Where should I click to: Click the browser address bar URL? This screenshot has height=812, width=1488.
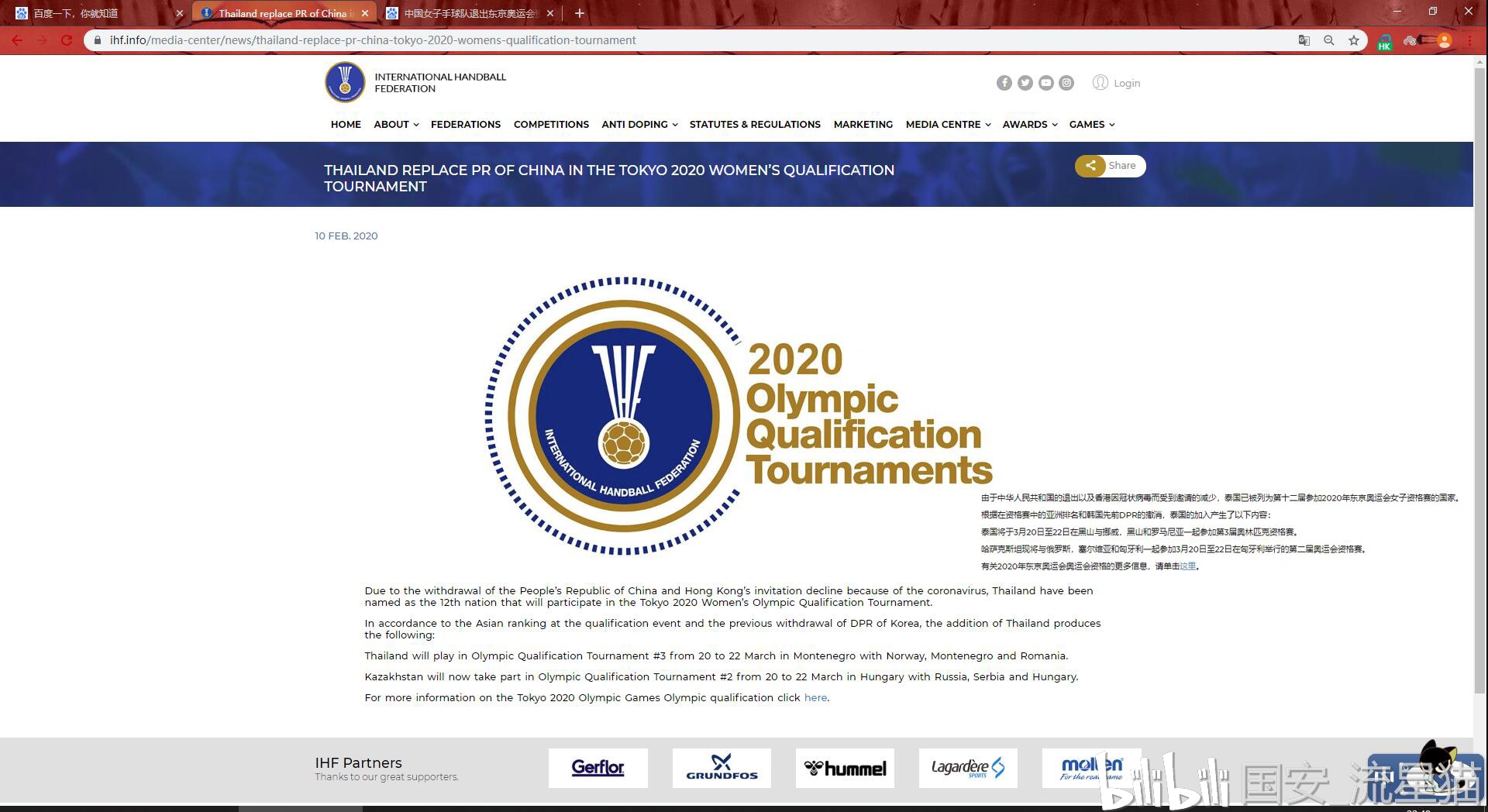[372, 40]
